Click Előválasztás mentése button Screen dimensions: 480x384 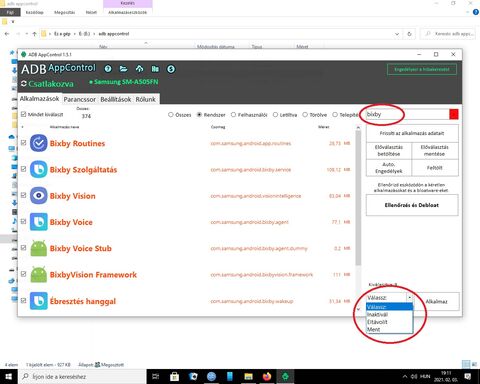(435, 150)
